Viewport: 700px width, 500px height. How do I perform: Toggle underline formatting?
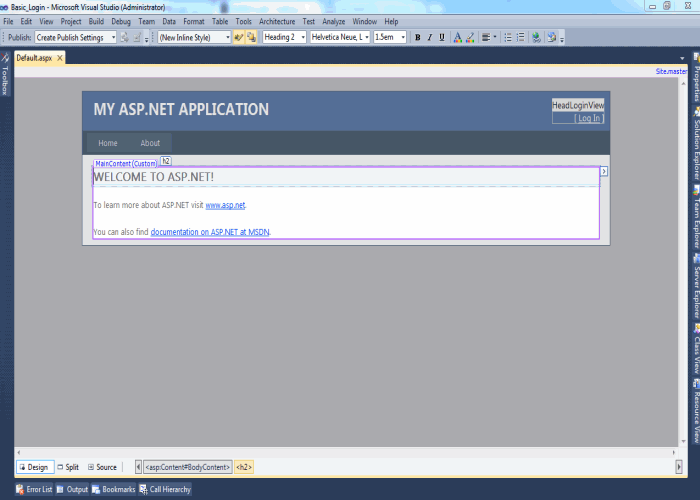442,38
